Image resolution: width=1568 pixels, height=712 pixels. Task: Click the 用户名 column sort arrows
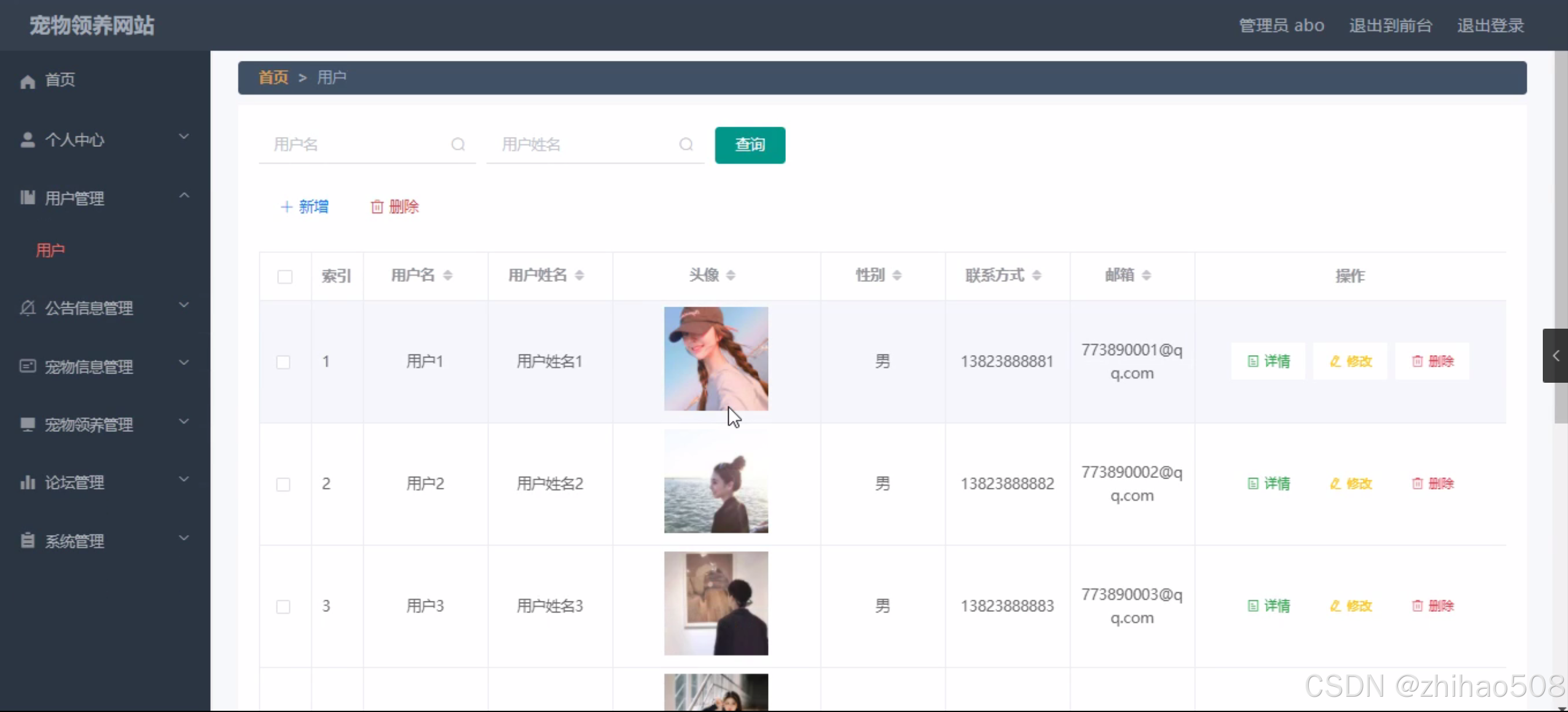[447, 275]
